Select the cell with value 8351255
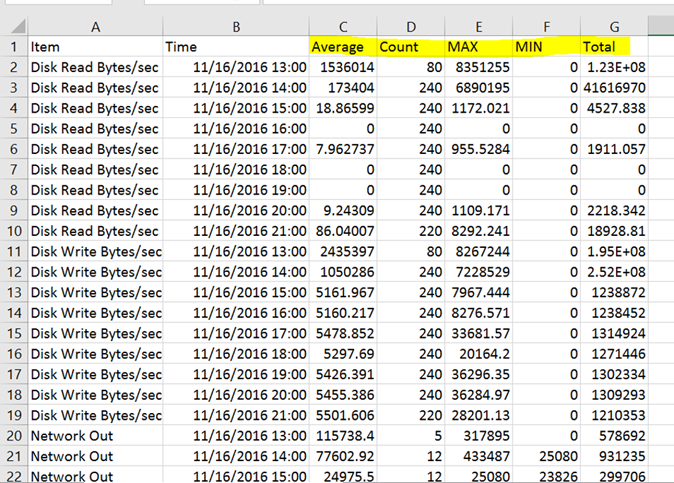The image size is (674, 483). click(x=478, y=67)
